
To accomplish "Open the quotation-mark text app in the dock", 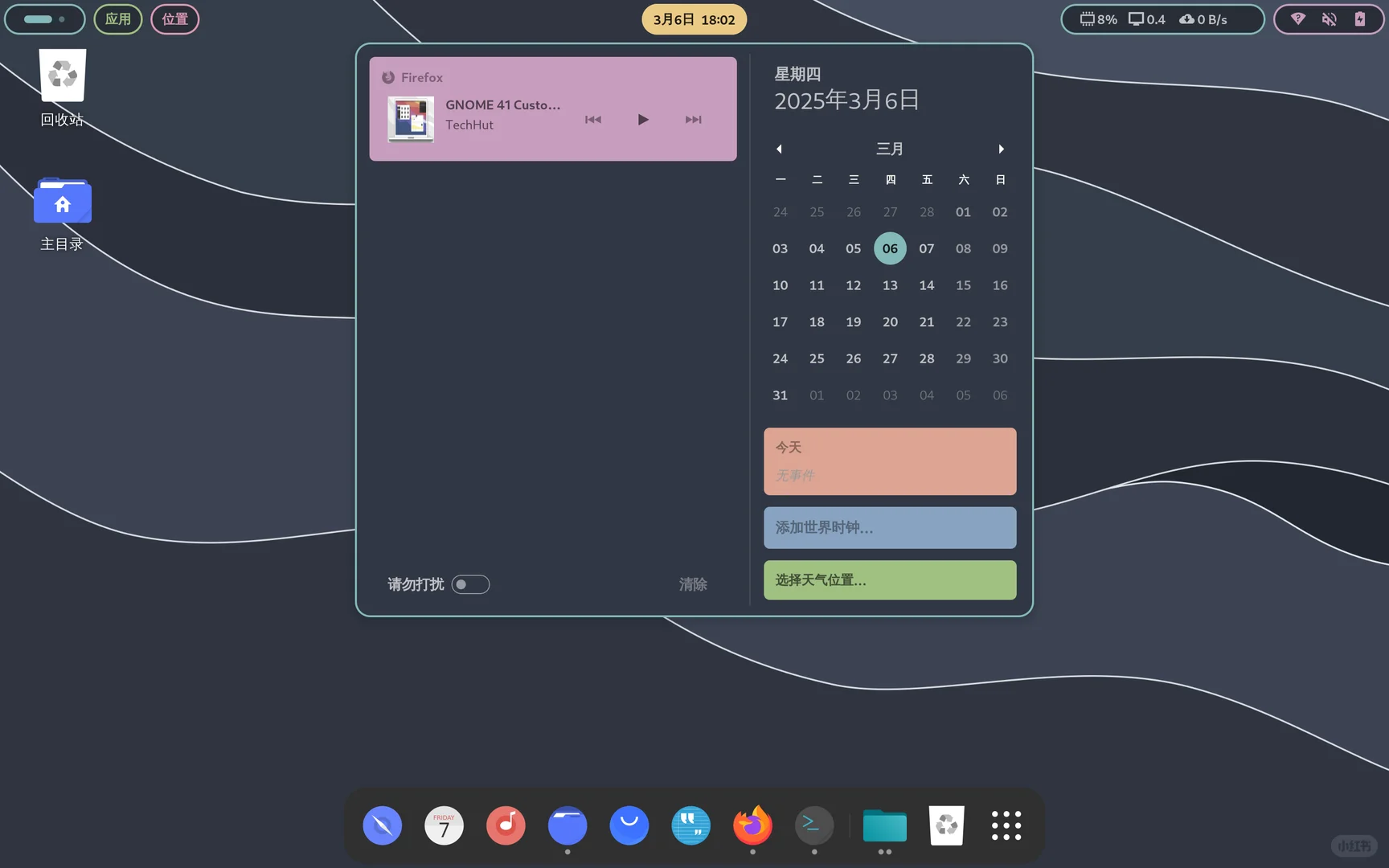I will 691,825.
